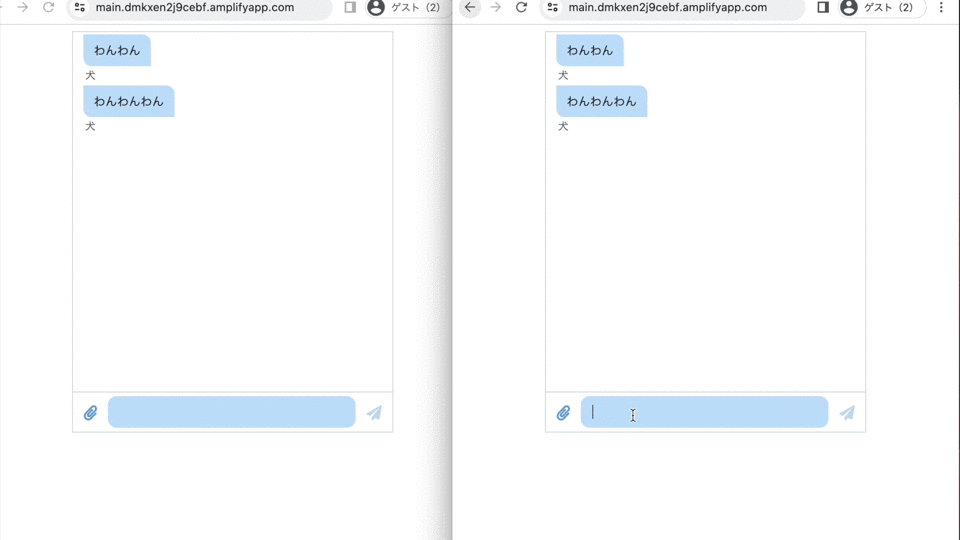Open guest profile button in left browser

[x=407, y=7]
